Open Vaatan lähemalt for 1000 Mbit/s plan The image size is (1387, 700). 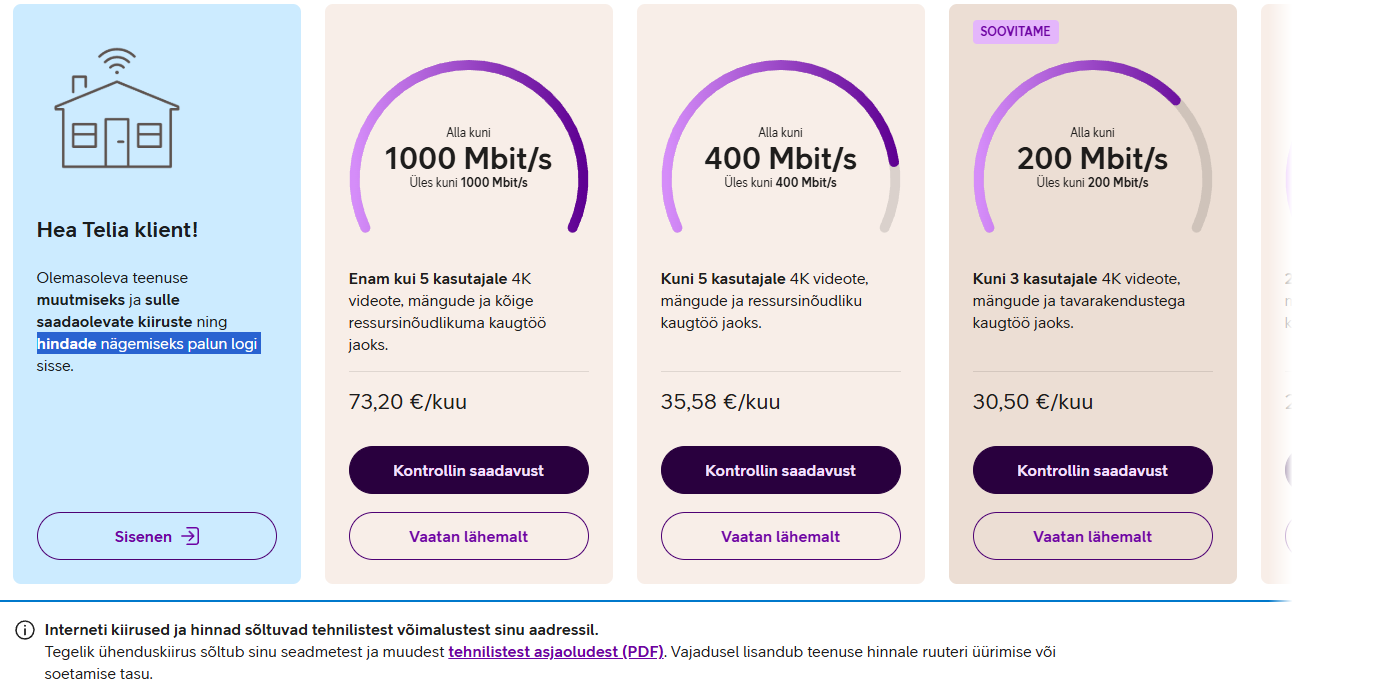468,536
